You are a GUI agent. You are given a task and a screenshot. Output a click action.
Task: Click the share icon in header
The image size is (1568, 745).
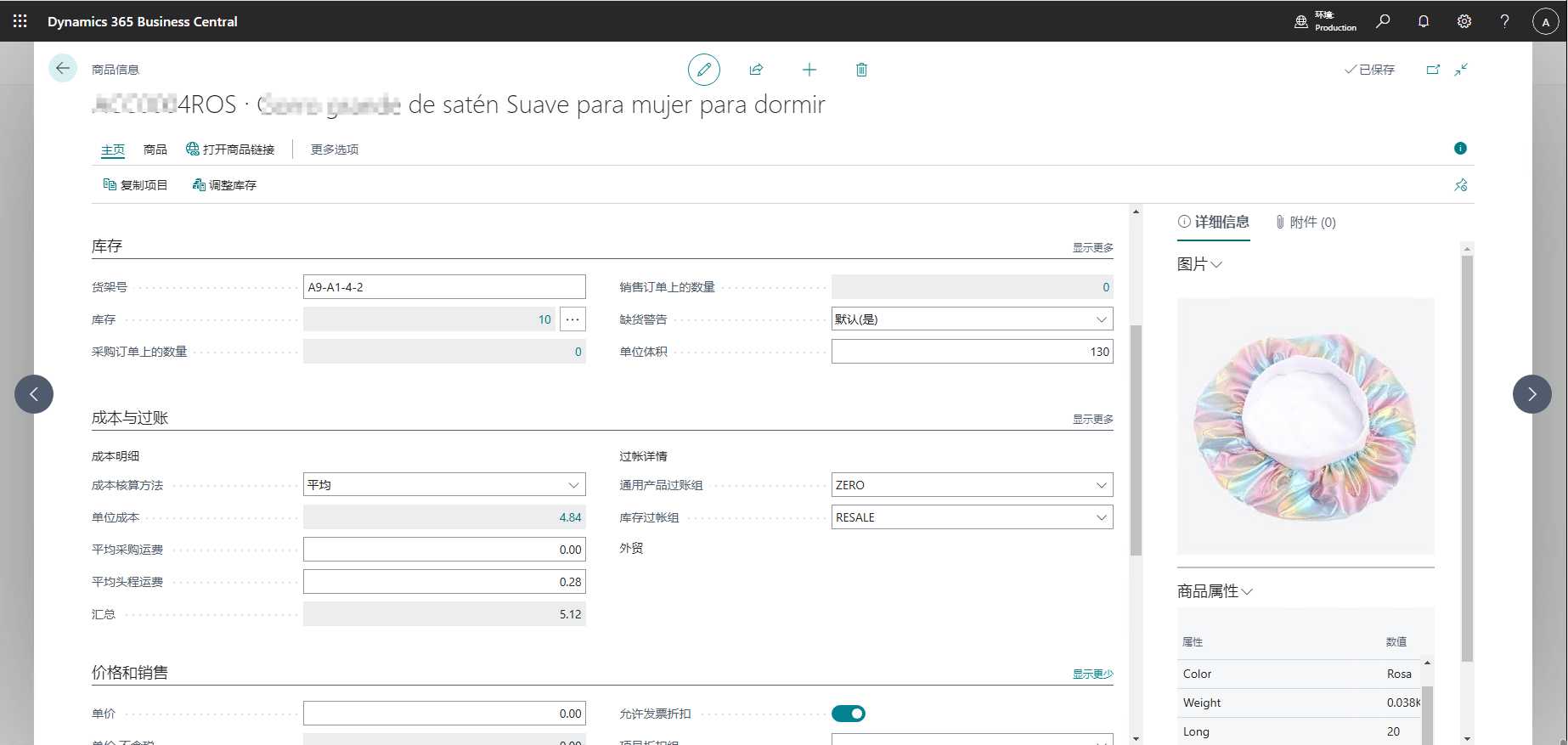(x=756, y=70)
